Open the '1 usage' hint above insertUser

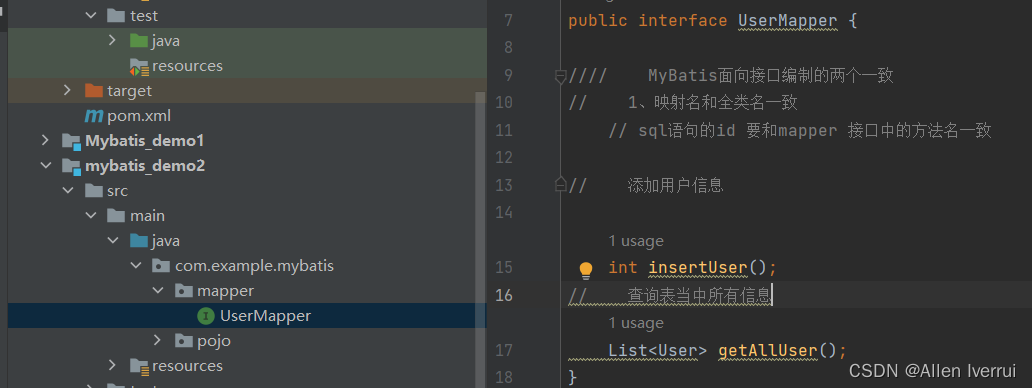pyautogui.click(x=636, y=241)
